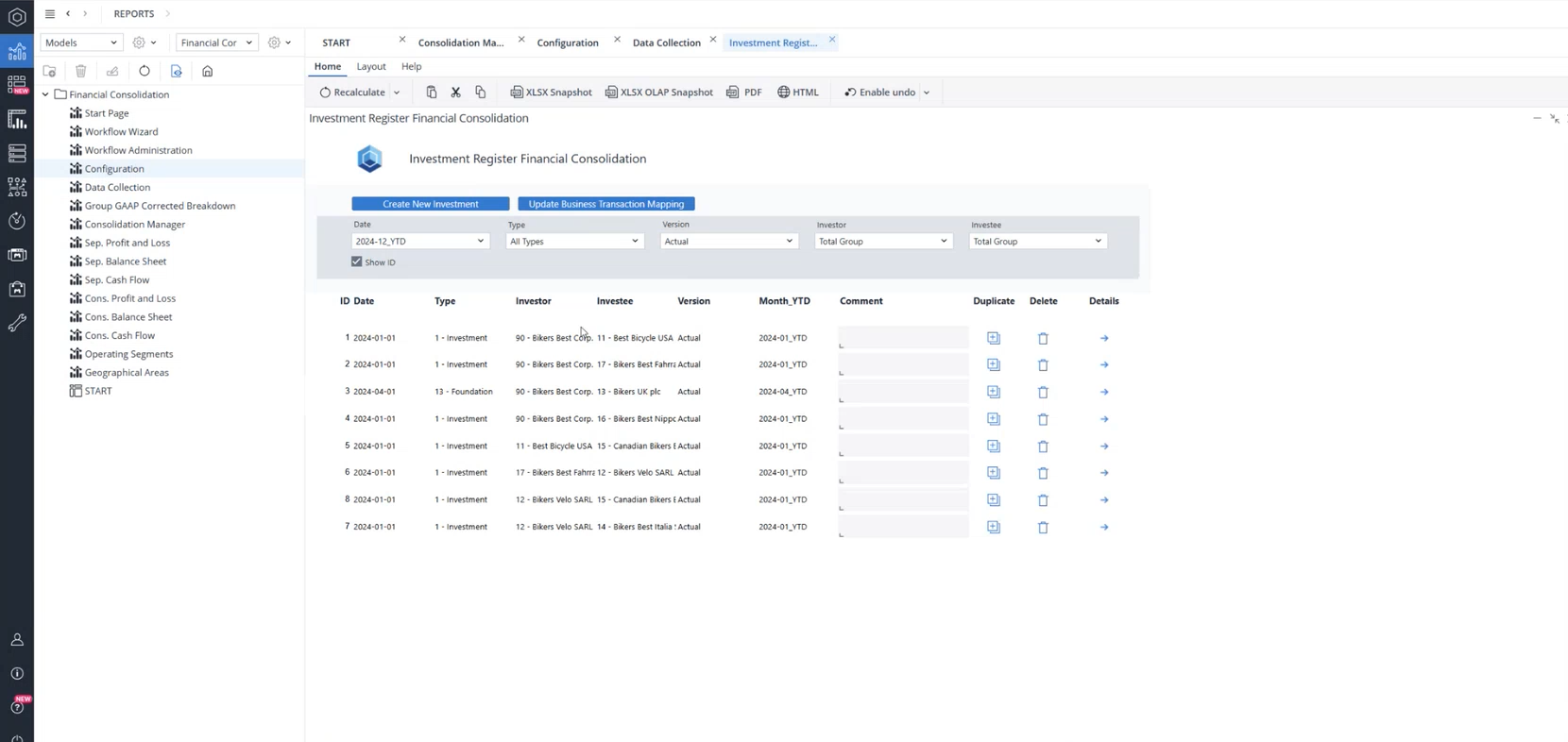Switch to the Consolidation Manager tab
The width and height of the screenshot is (1568, 742).
(x=461, y=42)
